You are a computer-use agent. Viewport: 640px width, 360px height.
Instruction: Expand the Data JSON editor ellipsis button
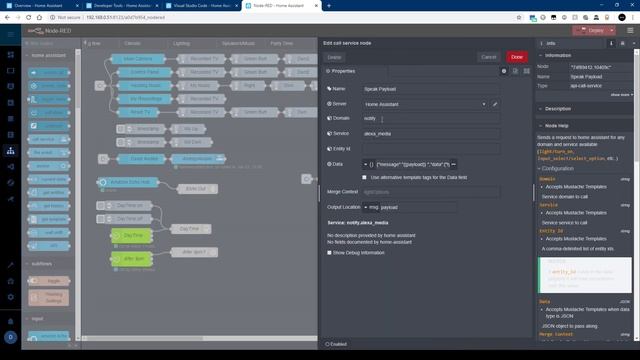(453, 164)
